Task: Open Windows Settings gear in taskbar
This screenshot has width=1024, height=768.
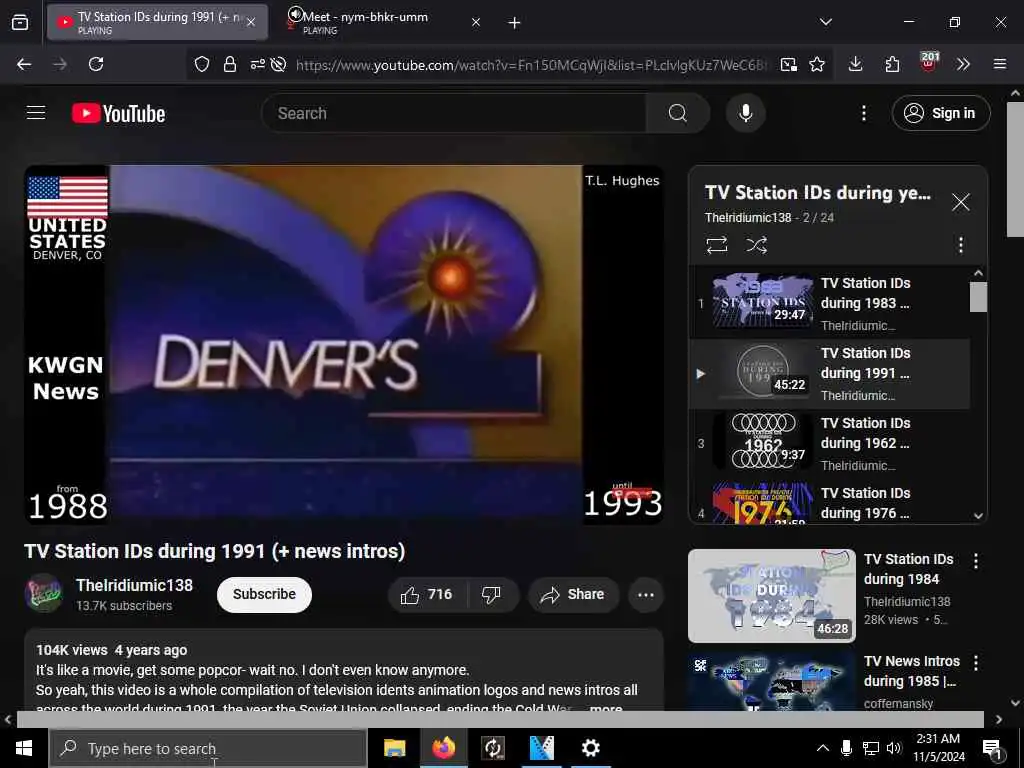Action: coord(590,748)
